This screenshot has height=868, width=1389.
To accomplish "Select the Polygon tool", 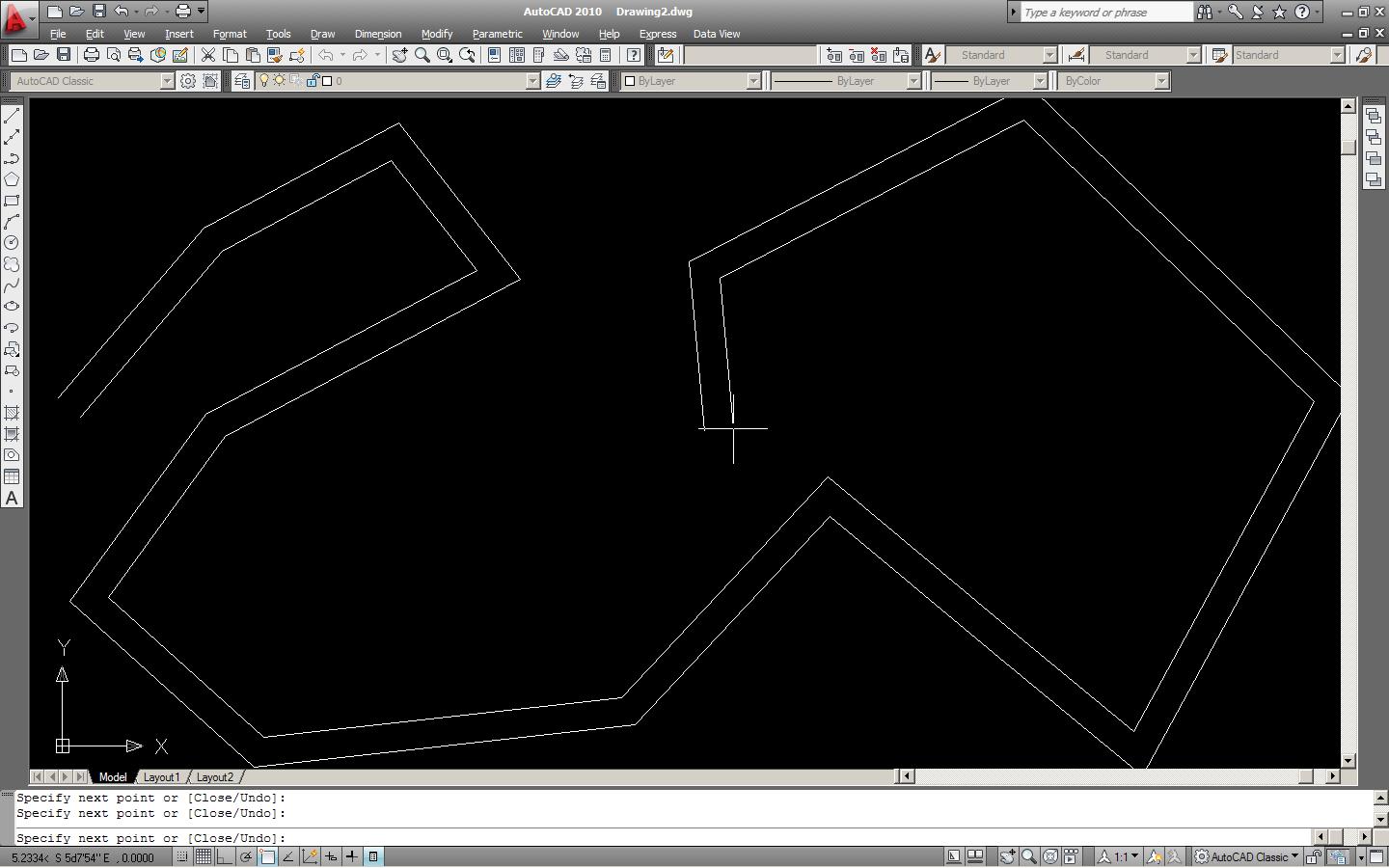I will click(13, 178).
